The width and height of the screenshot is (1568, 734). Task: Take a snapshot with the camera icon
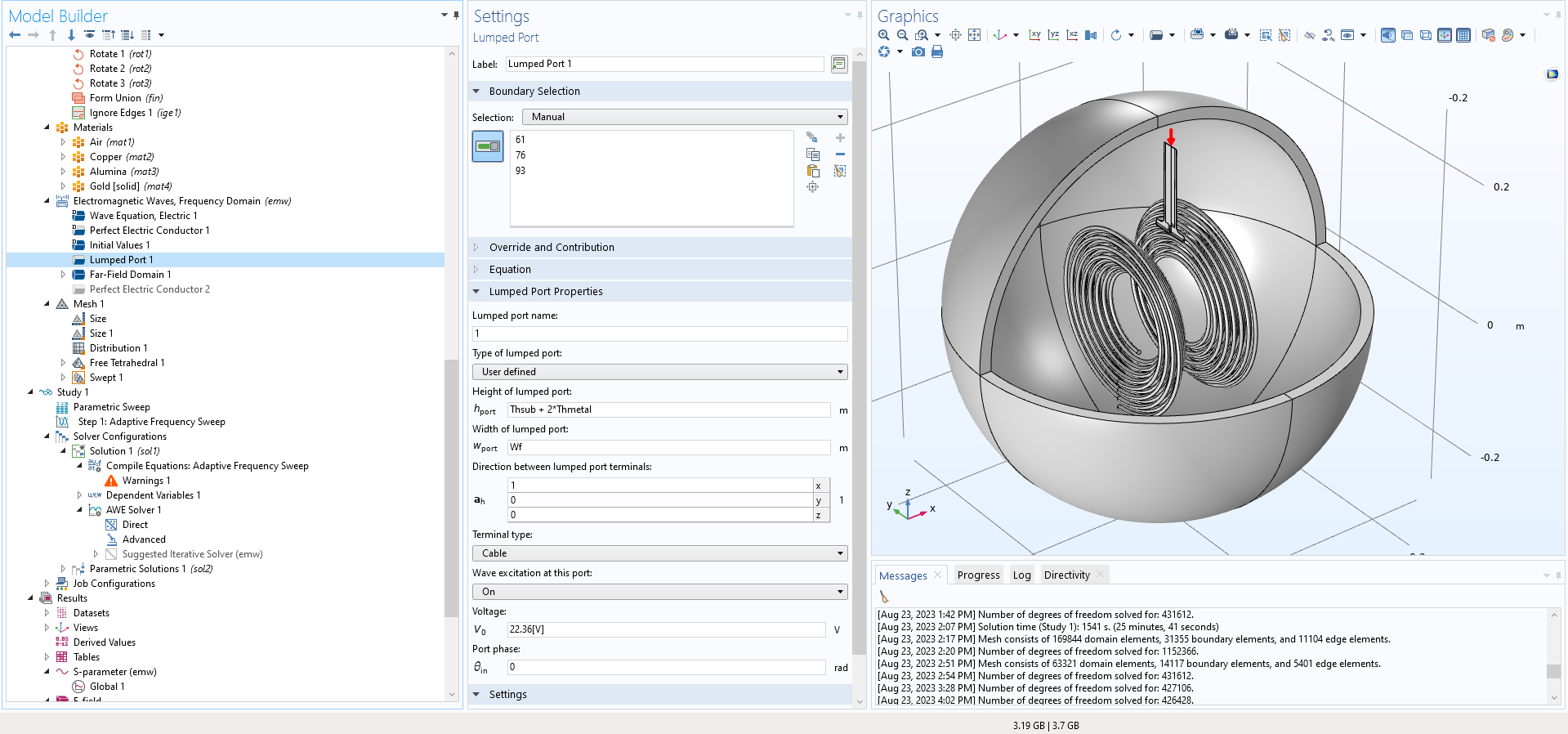click(x=918, y=52)
